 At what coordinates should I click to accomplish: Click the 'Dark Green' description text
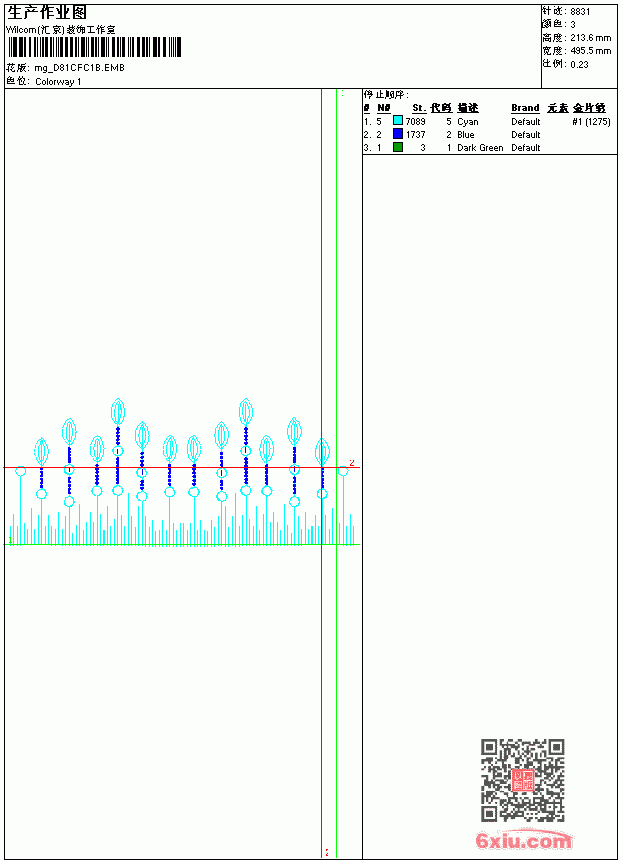point(480,148)
